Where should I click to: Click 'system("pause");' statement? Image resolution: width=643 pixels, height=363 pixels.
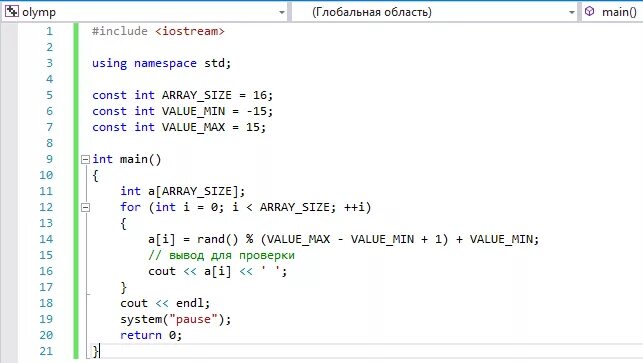[176, 319]
